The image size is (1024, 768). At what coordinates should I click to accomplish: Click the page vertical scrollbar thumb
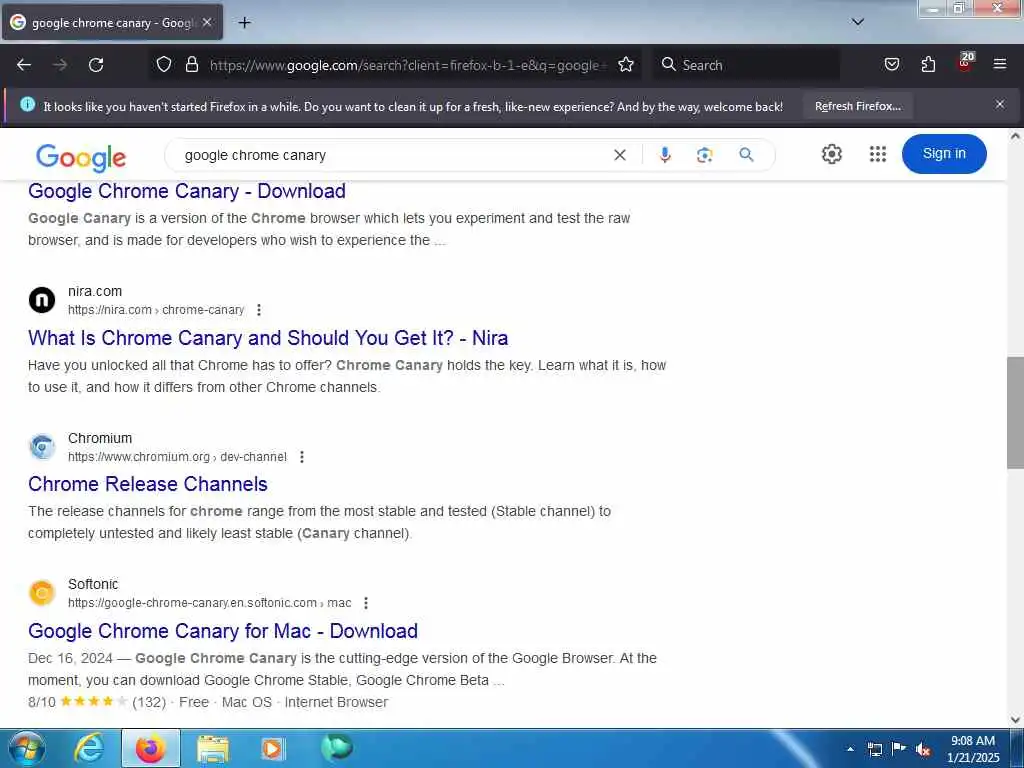tap(1015, 413)
